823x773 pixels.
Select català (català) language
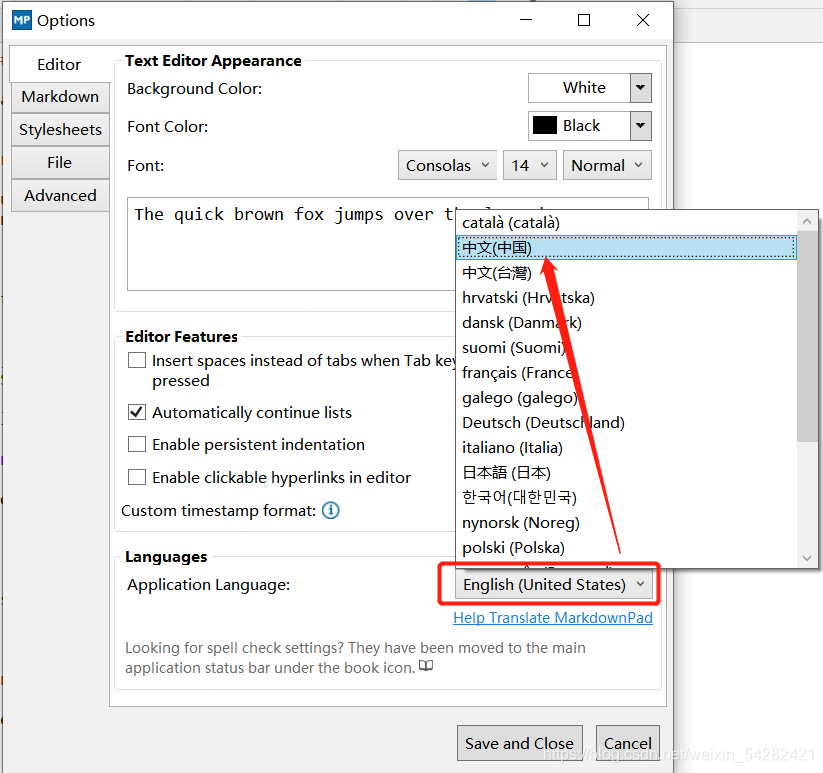(x=626, y=223)
